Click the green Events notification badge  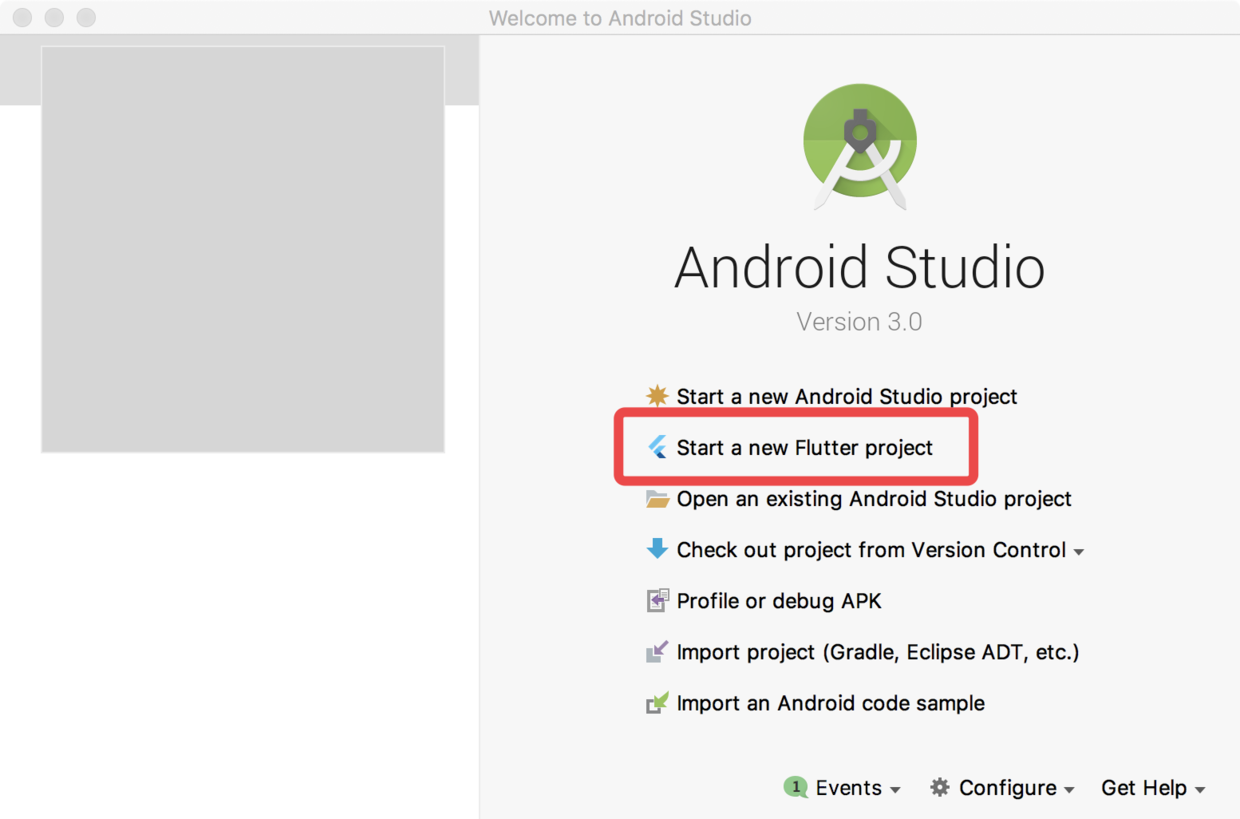(796, 787)
